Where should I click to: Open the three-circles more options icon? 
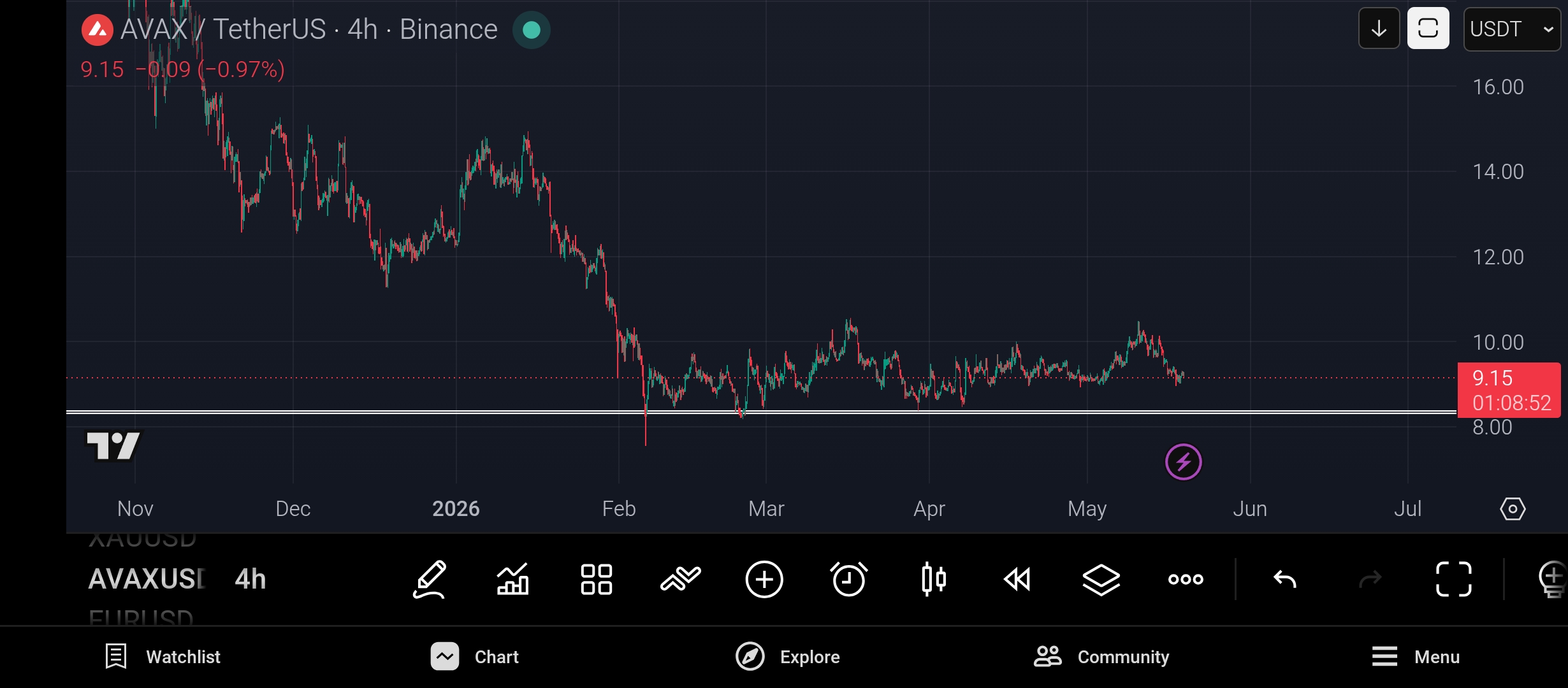[x=1186, y=579]
